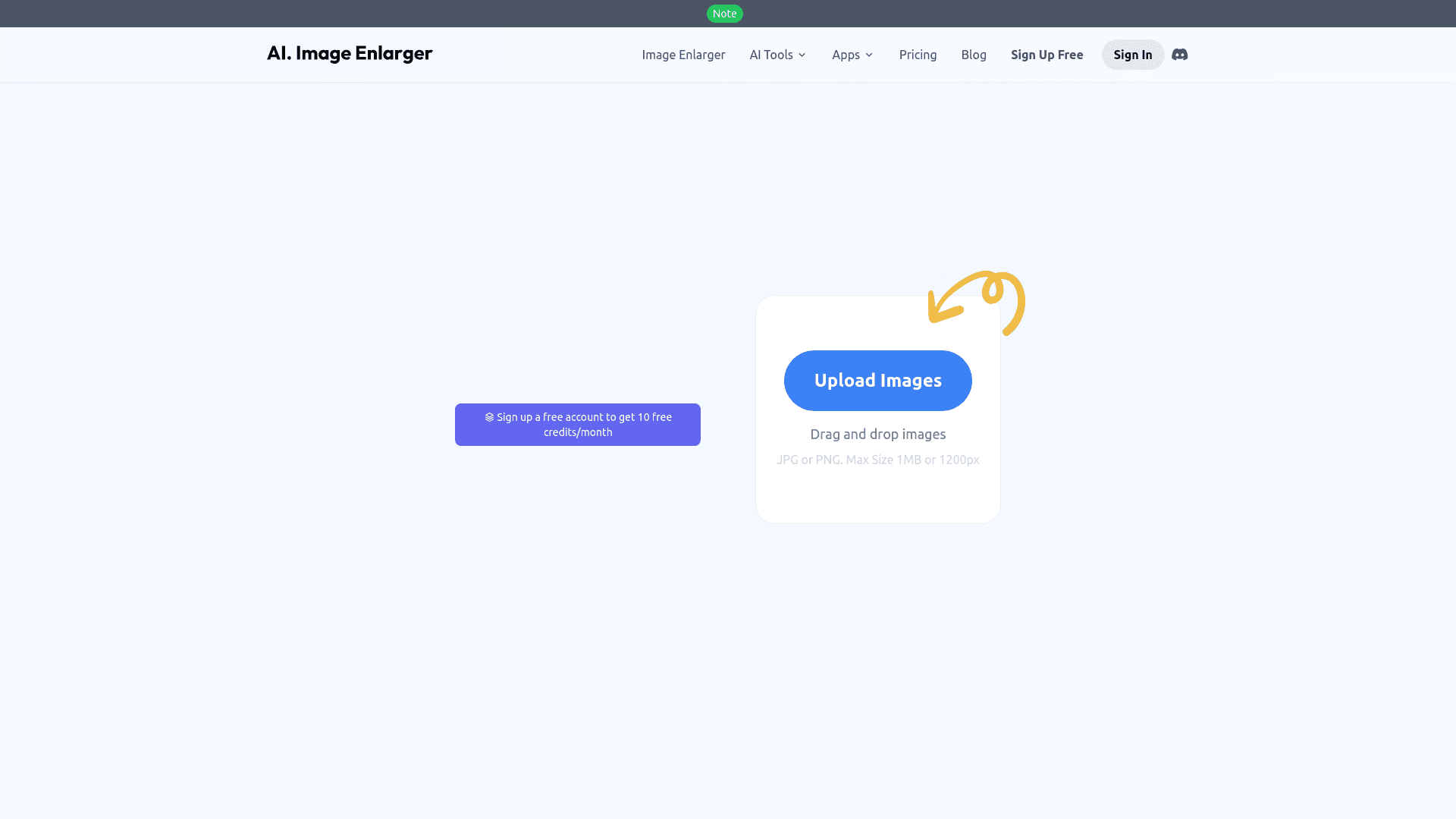Open the Pricing page
The width and height of the screenshot is (1456, 819).
pyautogui.click(x=918, y=55)
